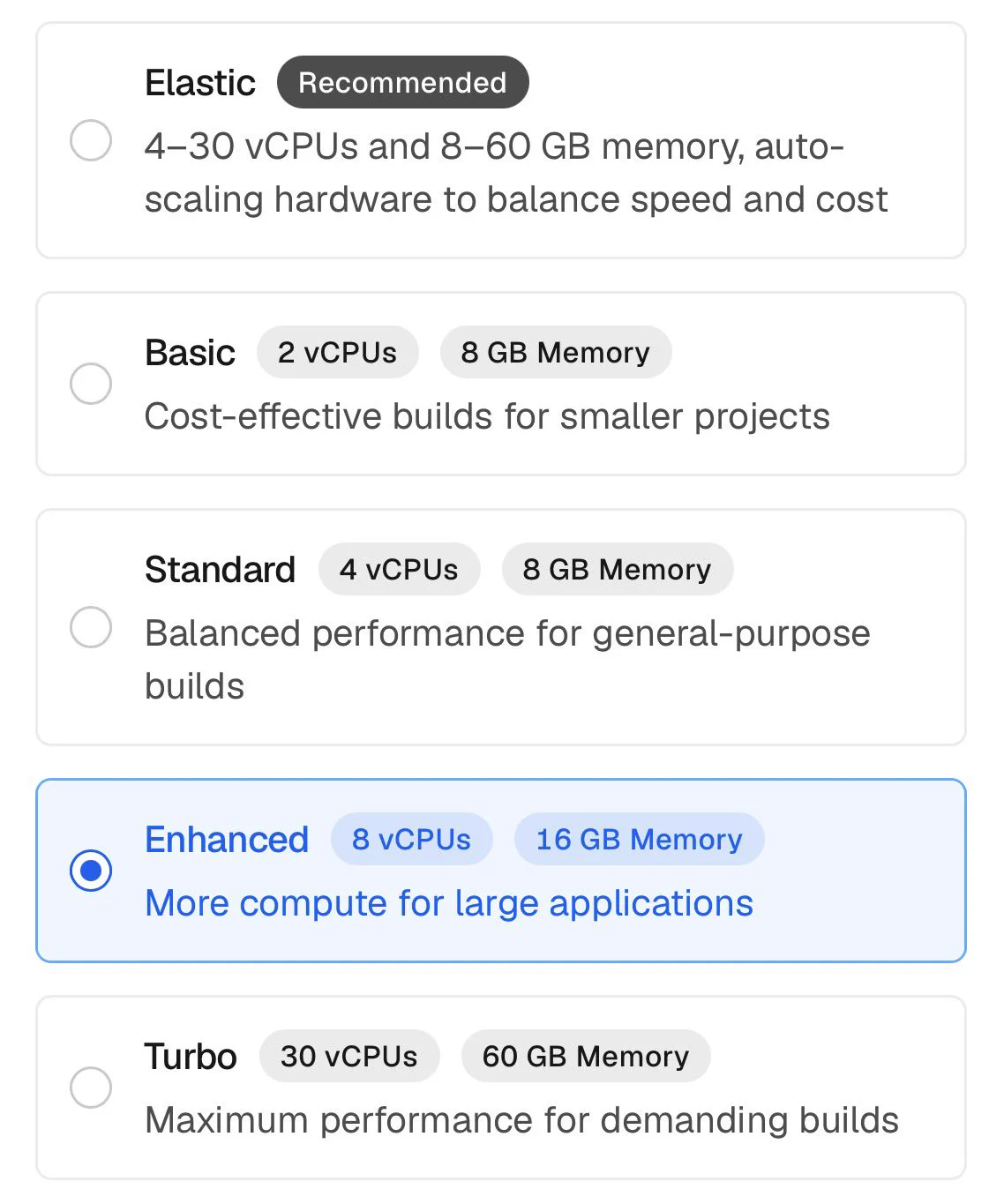Select the Standard radio button
Image resolution: width=1004 pixels, height=1204 pixels.
click(91, 627)
